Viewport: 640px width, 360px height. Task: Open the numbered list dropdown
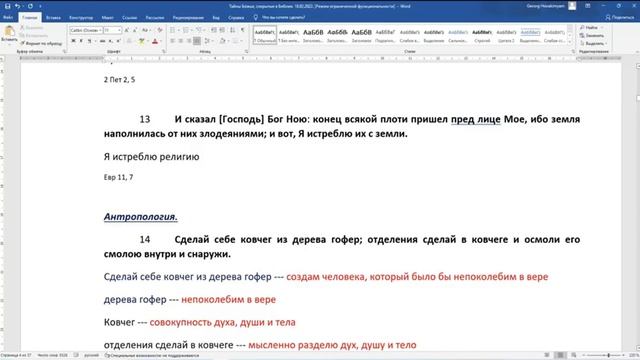click(192, 30)
